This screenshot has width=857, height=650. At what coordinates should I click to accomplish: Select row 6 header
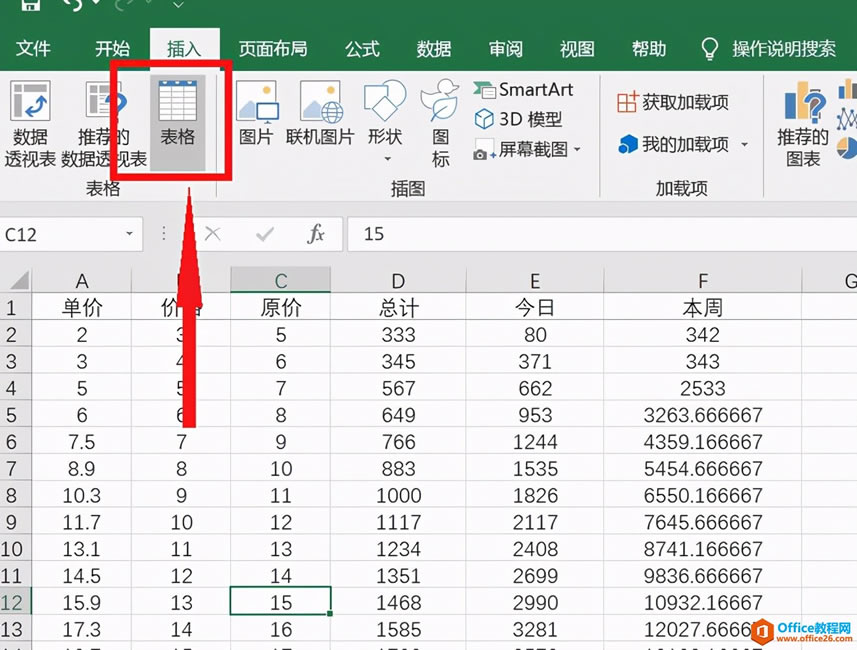click(x=15, y=442)
